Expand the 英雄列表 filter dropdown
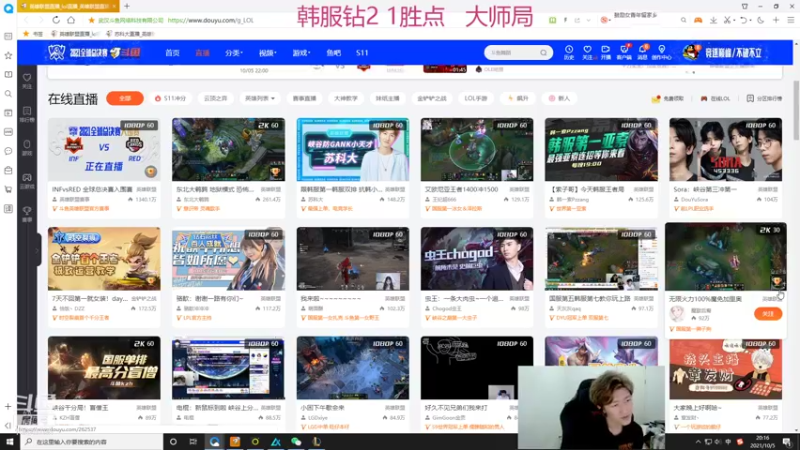Viewport: 800px width, 450px height. [x=260, y=98]
